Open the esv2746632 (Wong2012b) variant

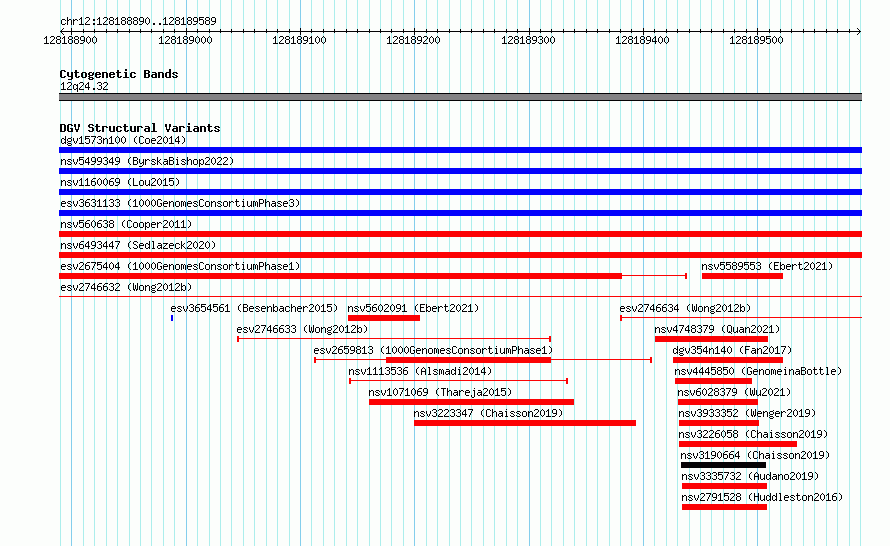(x=126, y=287)
